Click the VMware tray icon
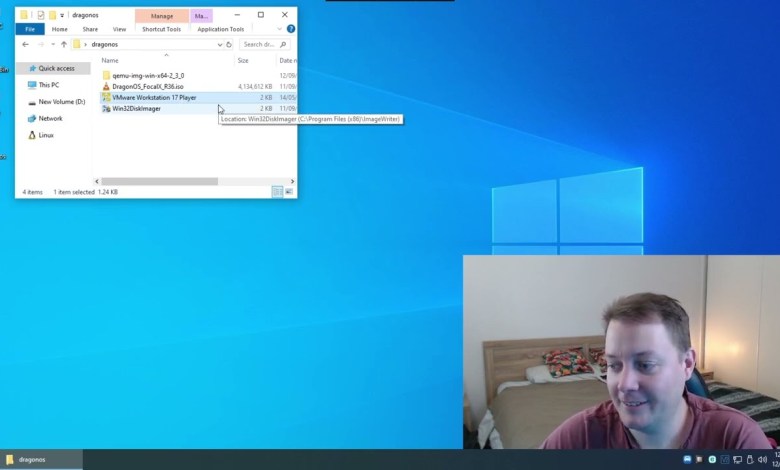This screenshot has height=470, width=780. point(725,460)
